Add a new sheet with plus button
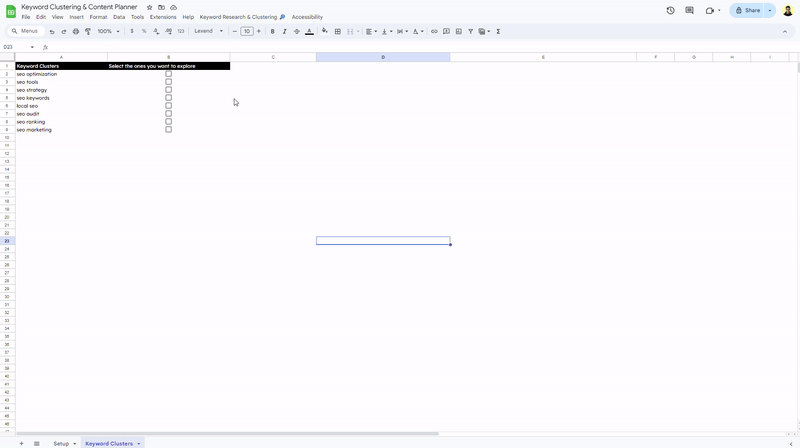This screenshot has height=448, width=800. [x=21, y=444]
